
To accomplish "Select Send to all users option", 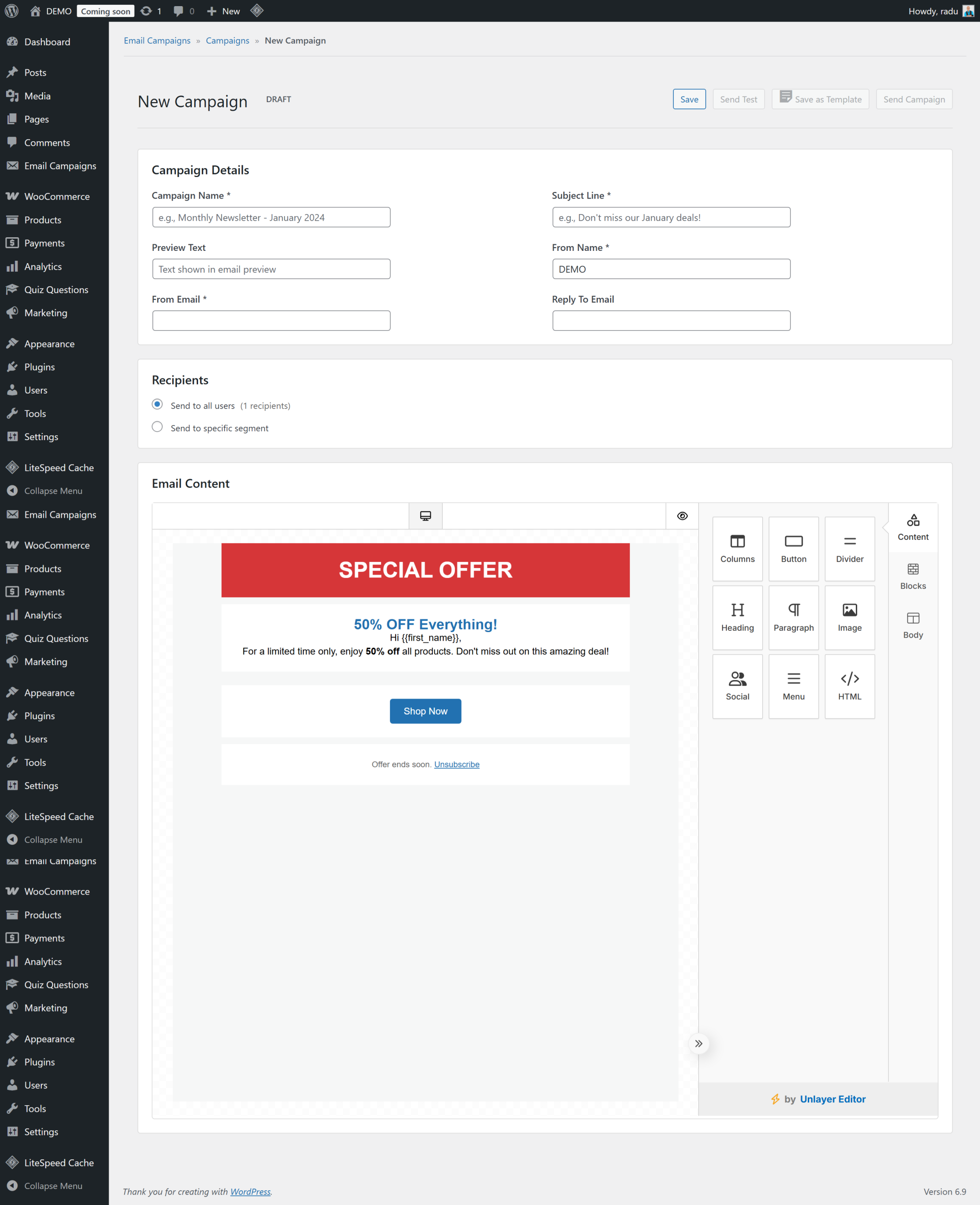I will point(158,404).
